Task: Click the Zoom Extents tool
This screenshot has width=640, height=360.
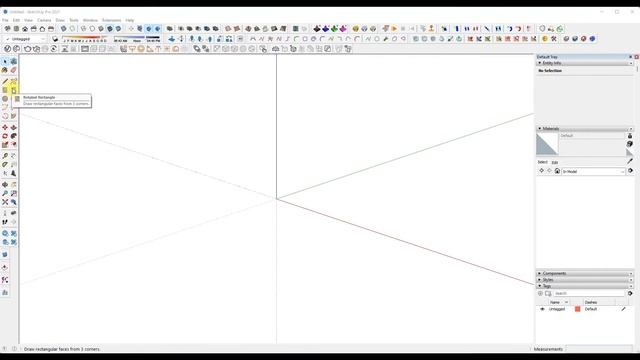Action: coord(5,202)
